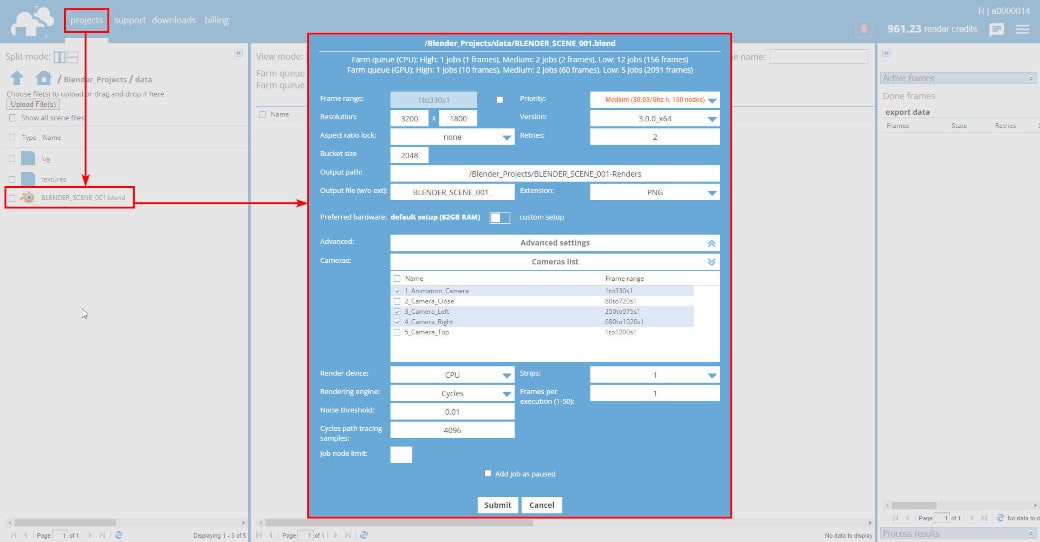The height and width of the screenshot is (542, 1040).
Task: Click the Output path field
Action: click(554, 174)
